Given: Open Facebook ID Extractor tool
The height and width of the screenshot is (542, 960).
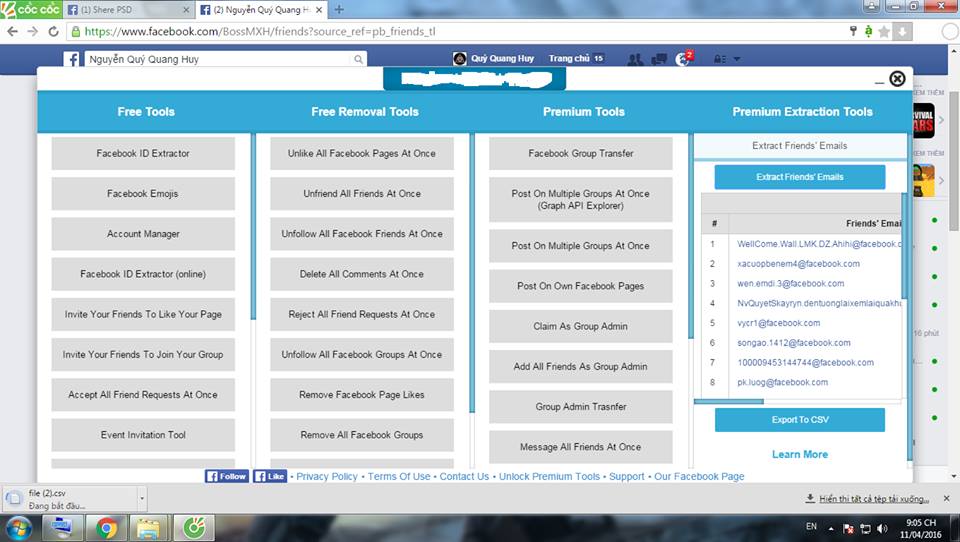Looking at the screenshot, I should click(x=143, y=153).
